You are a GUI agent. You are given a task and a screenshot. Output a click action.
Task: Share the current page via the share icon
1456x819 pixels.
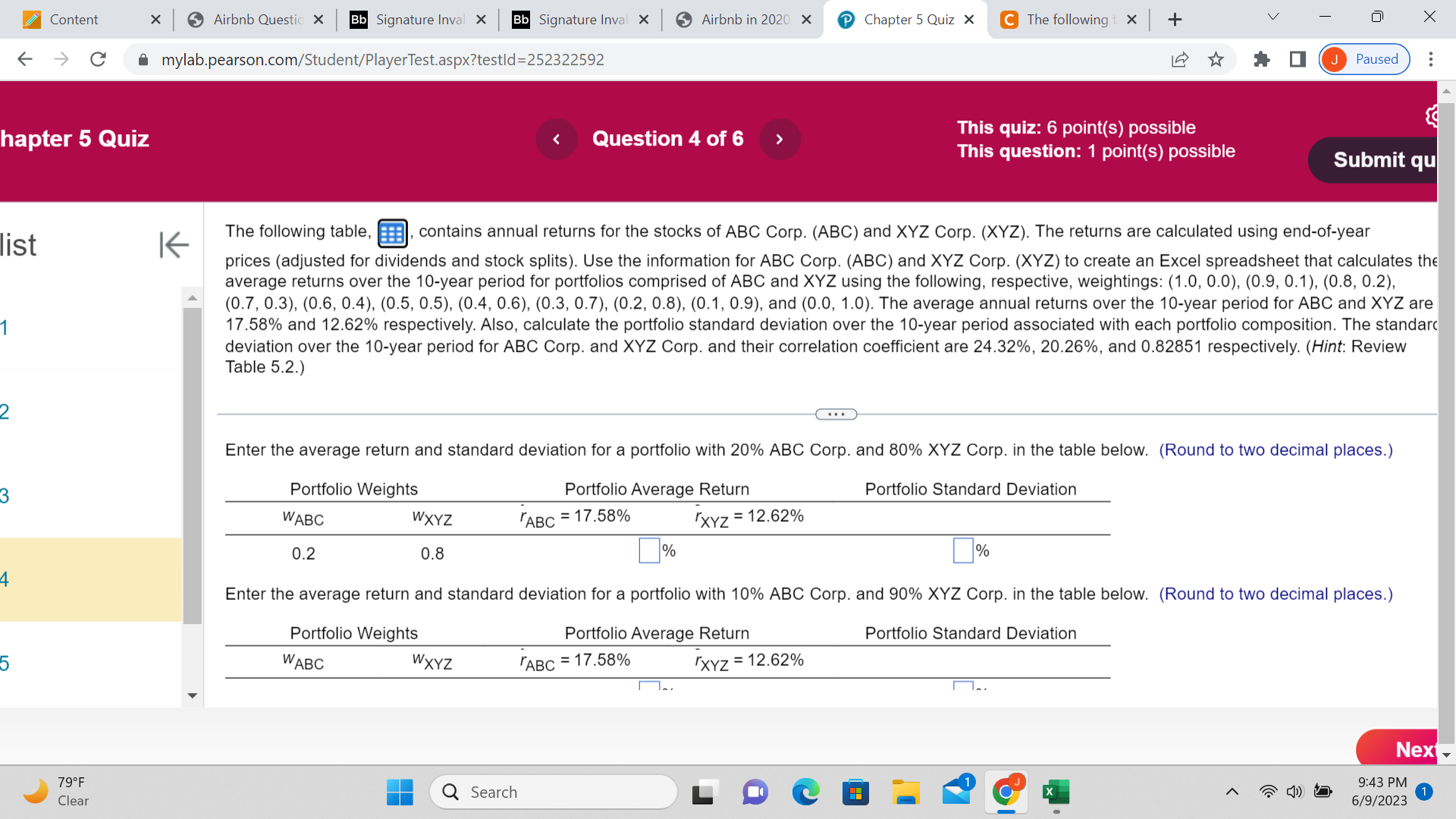(x=1180, y=59)
